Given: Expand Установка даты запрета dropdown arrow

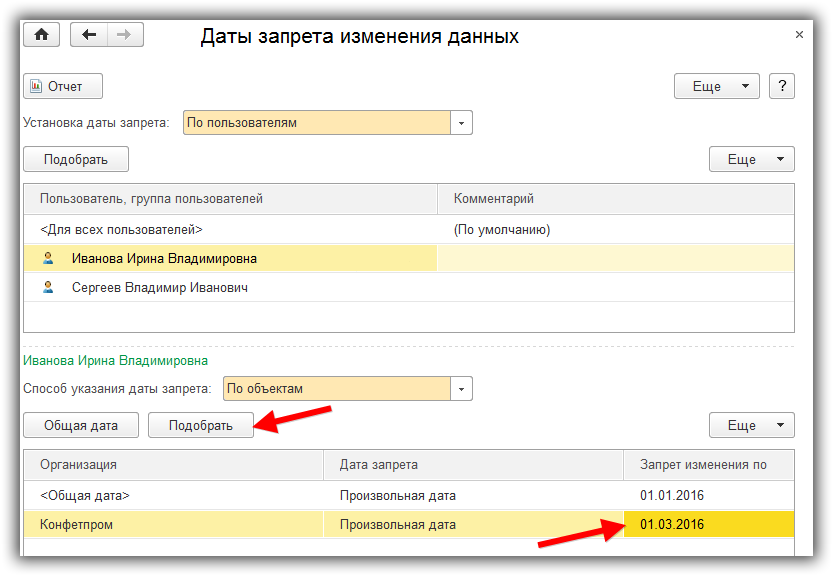Looking at the screenshot, I should point(462,123).
